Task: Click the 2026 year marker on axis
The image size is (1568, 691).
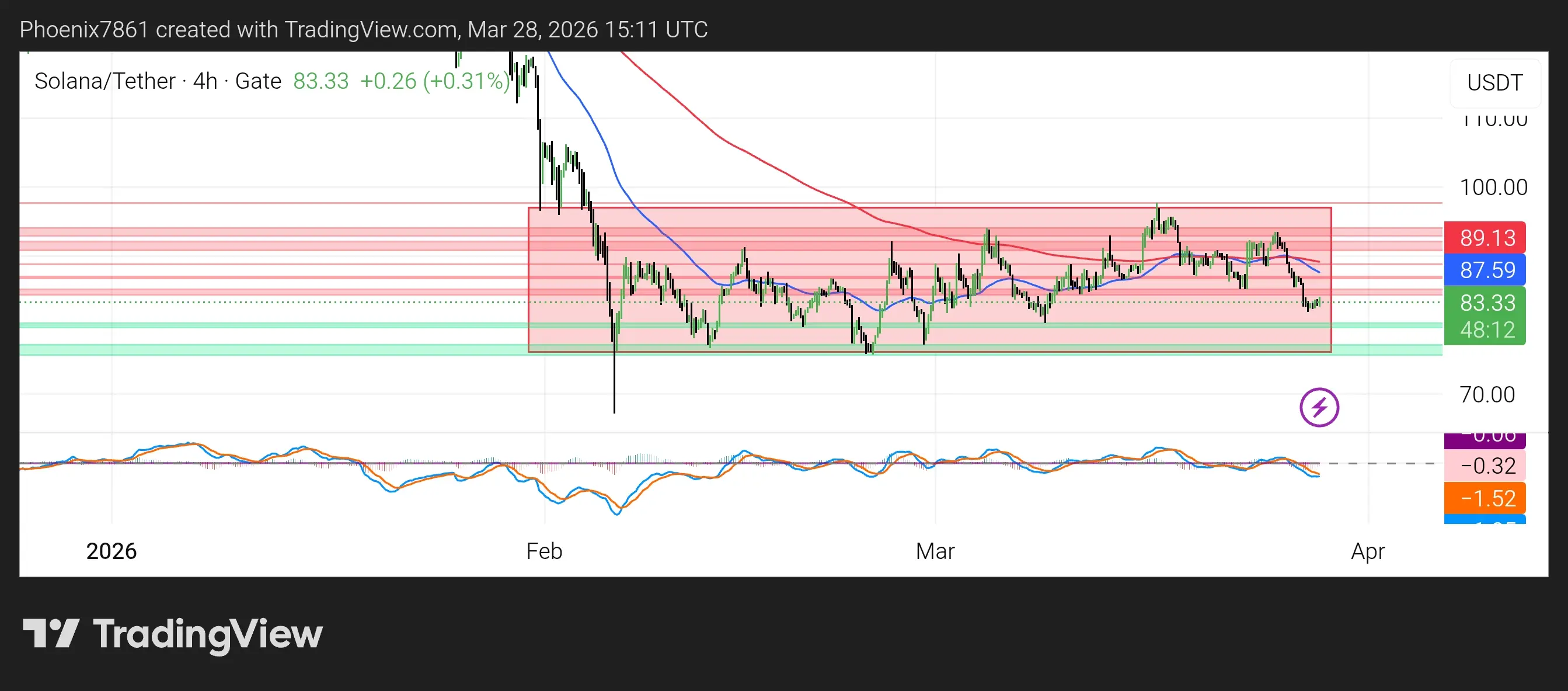Action: (x=111, y=551)
